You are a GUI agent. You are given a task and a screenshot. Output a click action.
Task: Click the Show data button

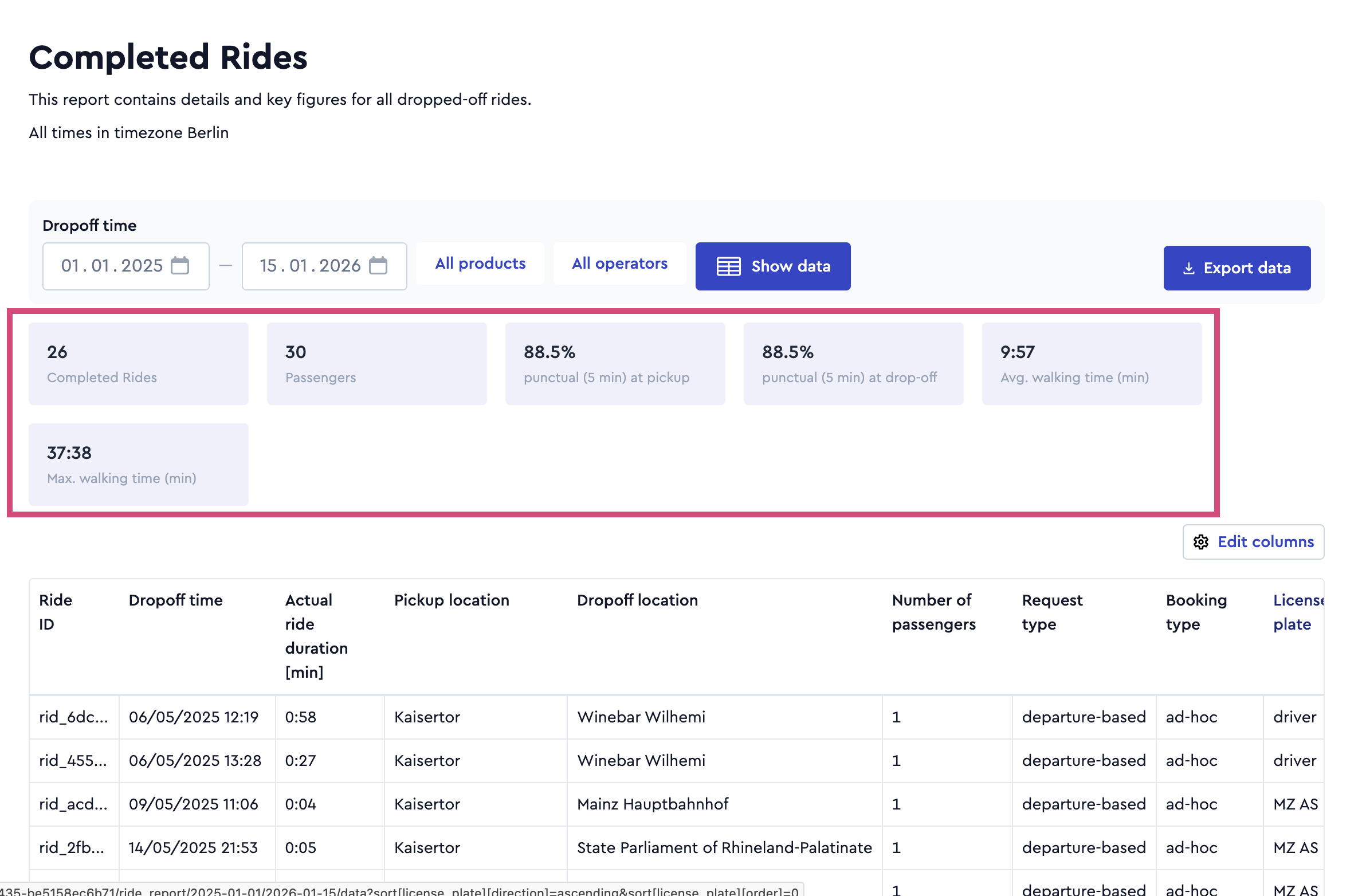(x=773, y=266)
